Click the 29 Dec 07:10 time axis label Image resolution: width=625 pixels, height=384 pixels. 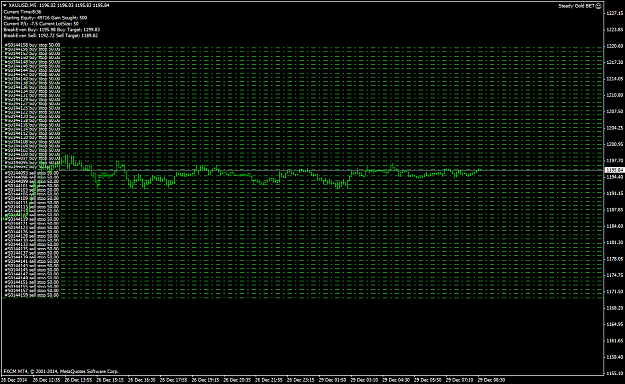coord(460,380)
